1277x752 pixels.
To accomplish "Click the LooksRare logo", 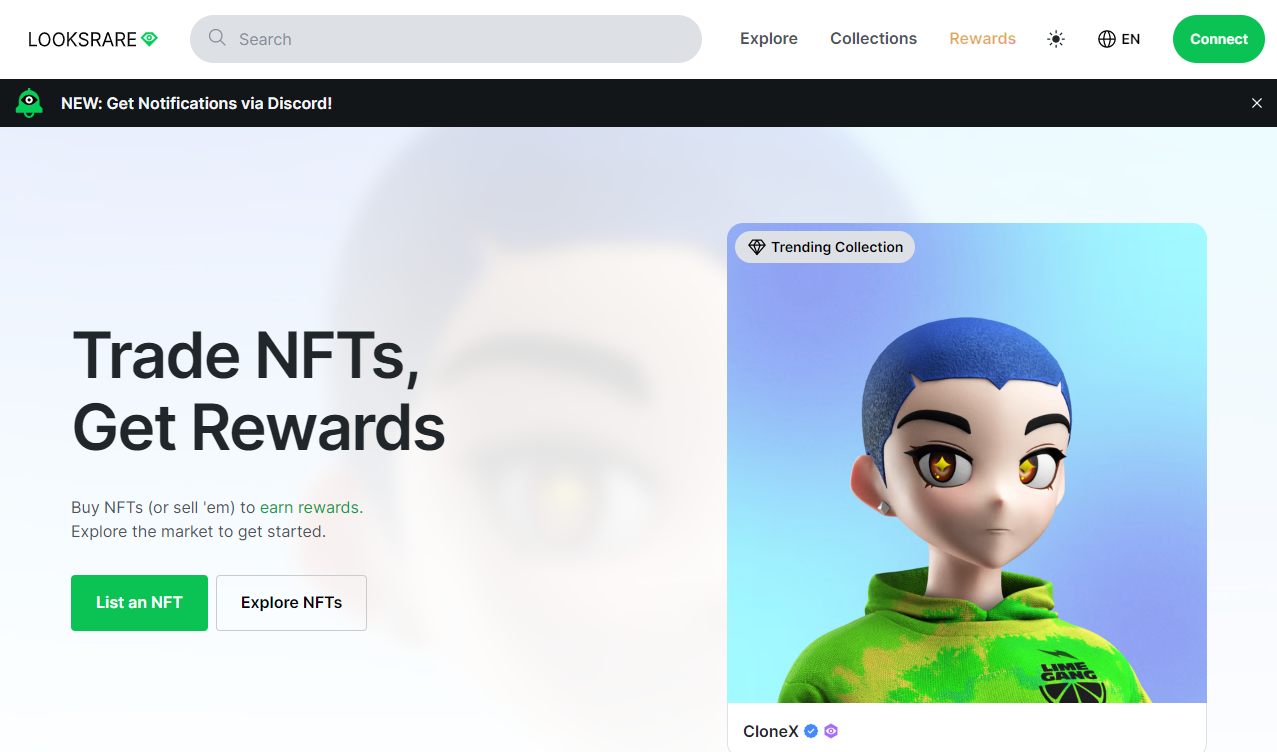I will click(x=93, y=39).
